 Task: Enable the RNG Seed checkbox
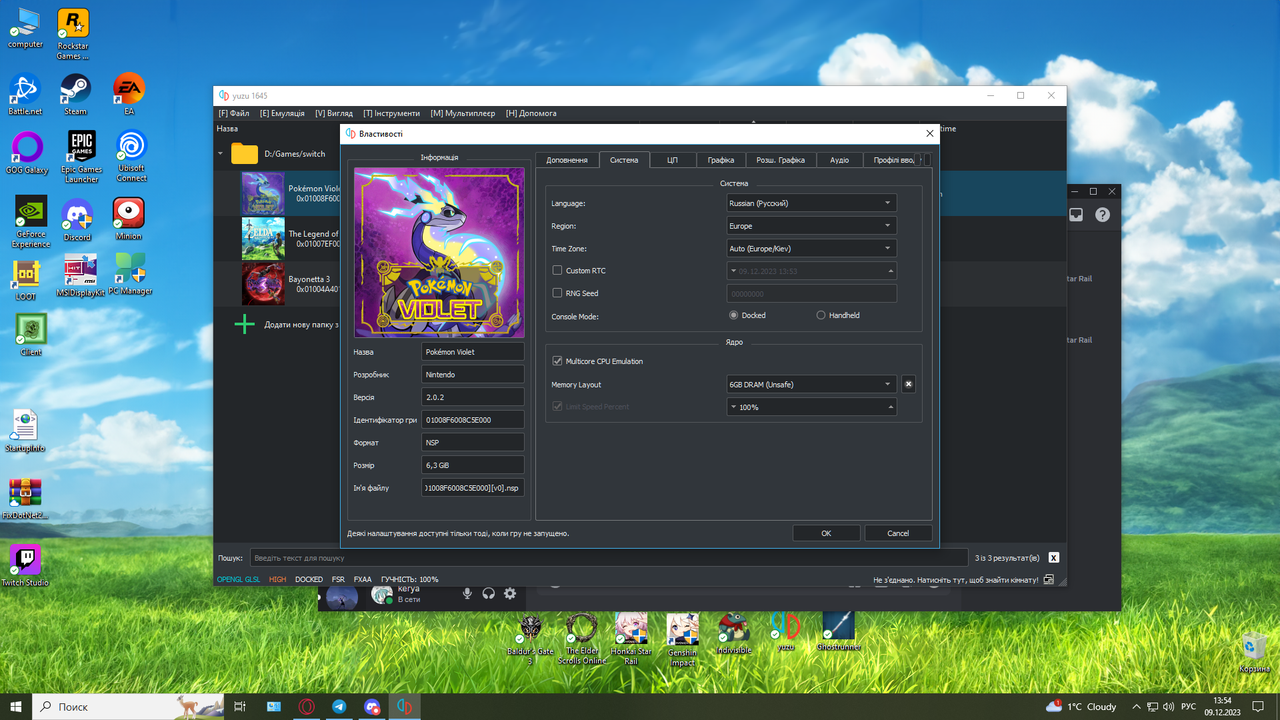pyautogui.click(x=557, y=293)
